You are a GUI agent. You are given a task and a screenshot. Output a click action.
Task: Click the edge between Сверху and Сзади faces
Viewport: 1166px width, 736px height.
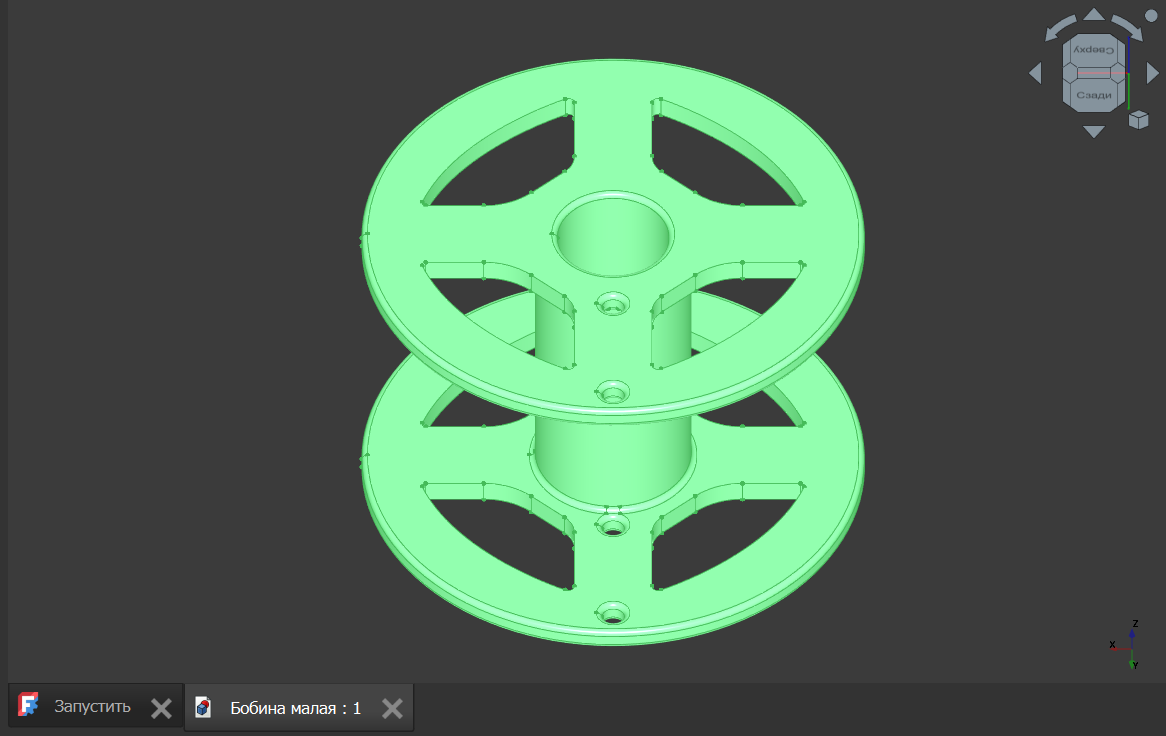tap(1093, 72)
